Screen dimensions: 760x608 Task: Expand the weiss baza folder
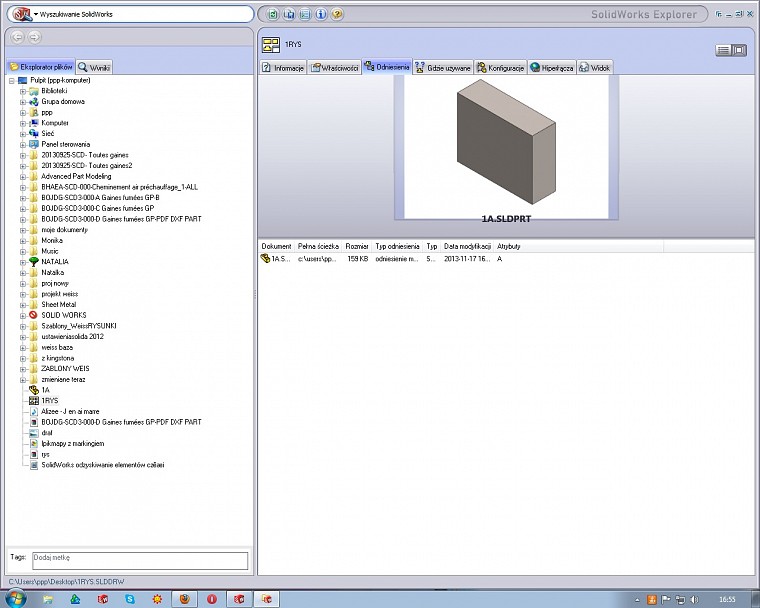pos(22,348)
